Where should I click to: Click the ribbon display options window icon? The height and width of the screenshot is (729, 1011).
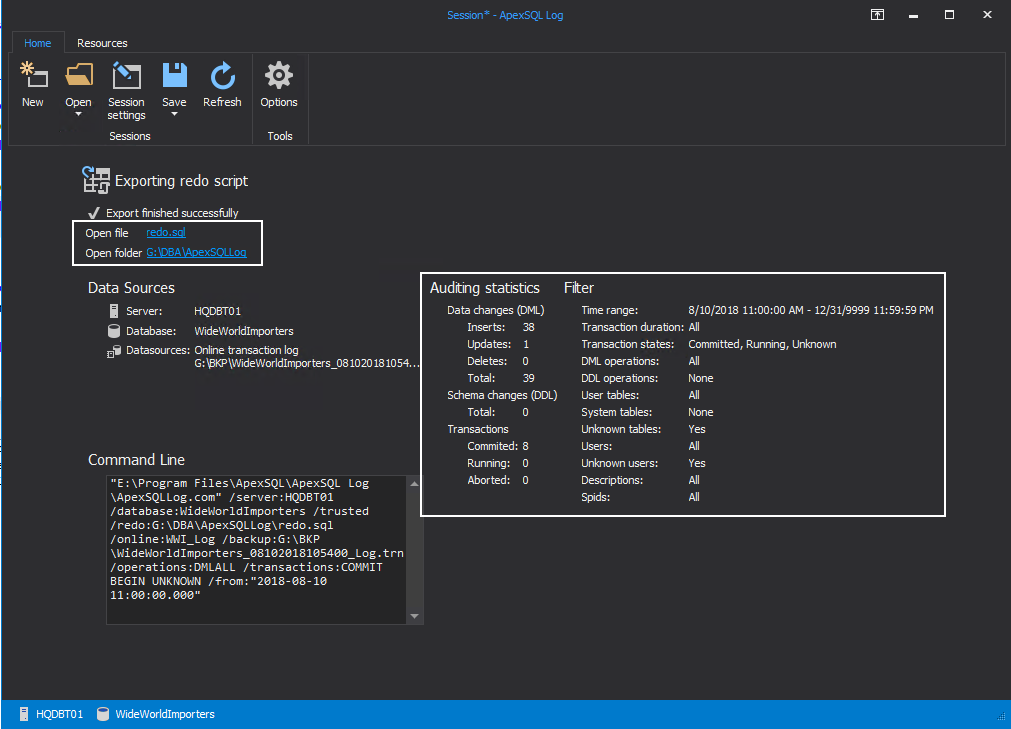point(876,15)
